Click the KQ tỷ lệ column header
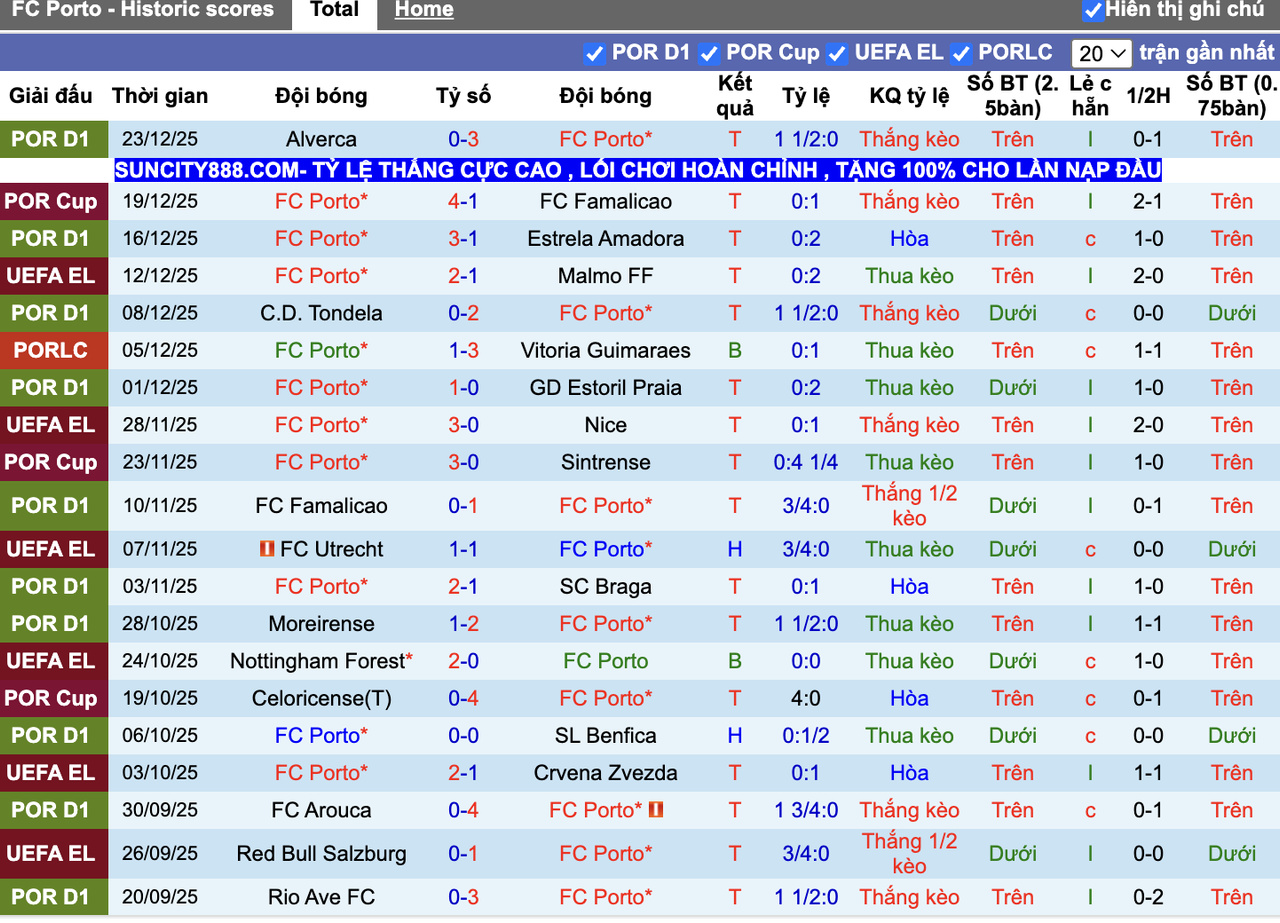Image resolution: width=1280 pixels, height=923 pixels. (909, 96)
